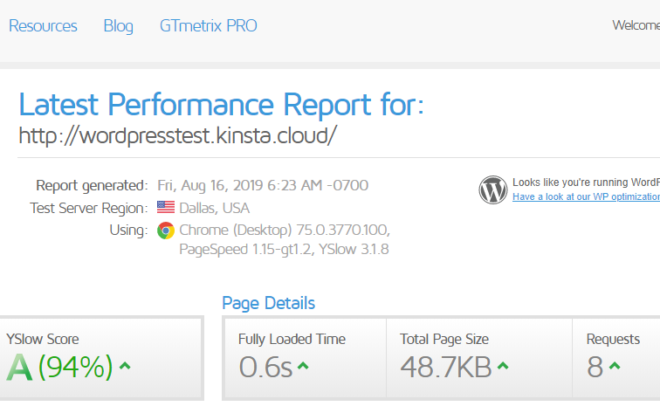Click the Using label

click(x=128, y=230)
